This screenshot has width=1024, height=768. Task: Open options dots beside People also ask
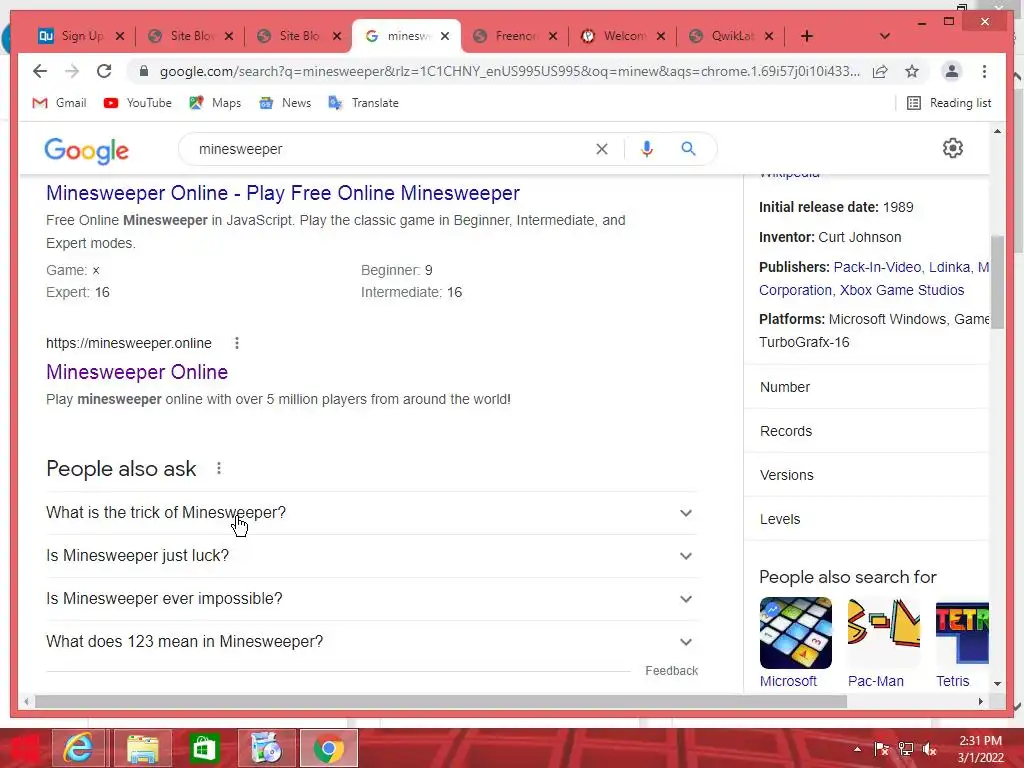pyautogui.click(x=219, y=468)
